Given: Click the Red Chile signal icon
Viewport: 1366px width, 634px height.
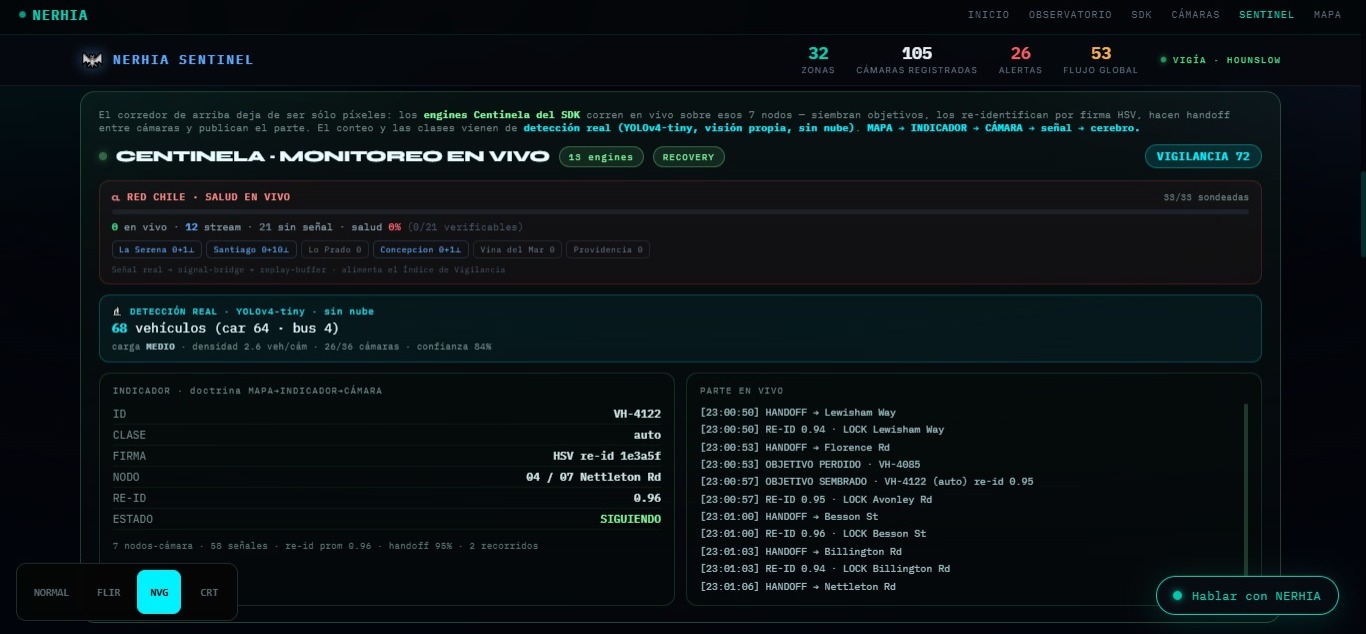Looking at the screenshot, I should [x=116, y=197].
